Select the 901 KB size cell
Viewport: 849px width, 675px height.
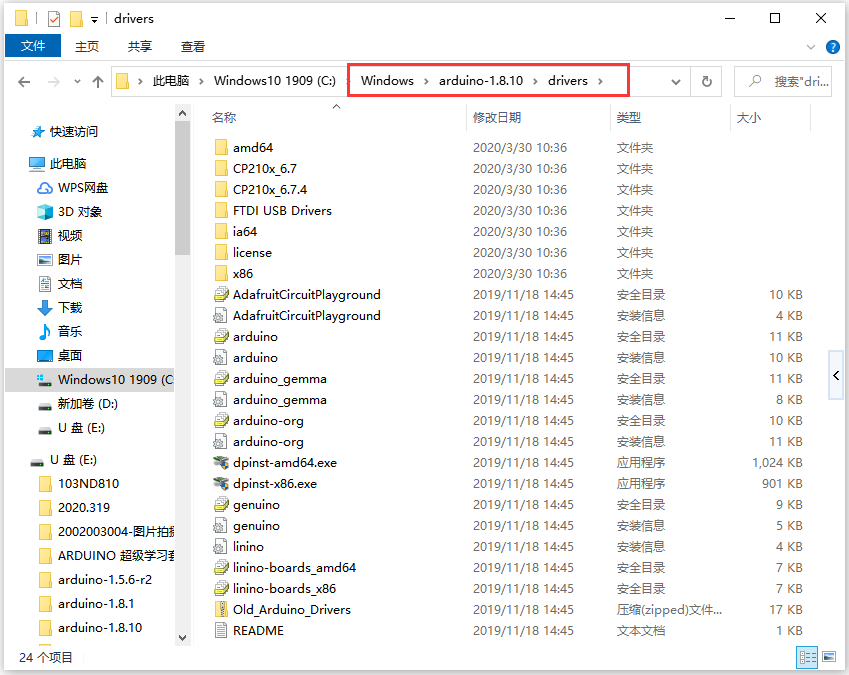point(782,484)
